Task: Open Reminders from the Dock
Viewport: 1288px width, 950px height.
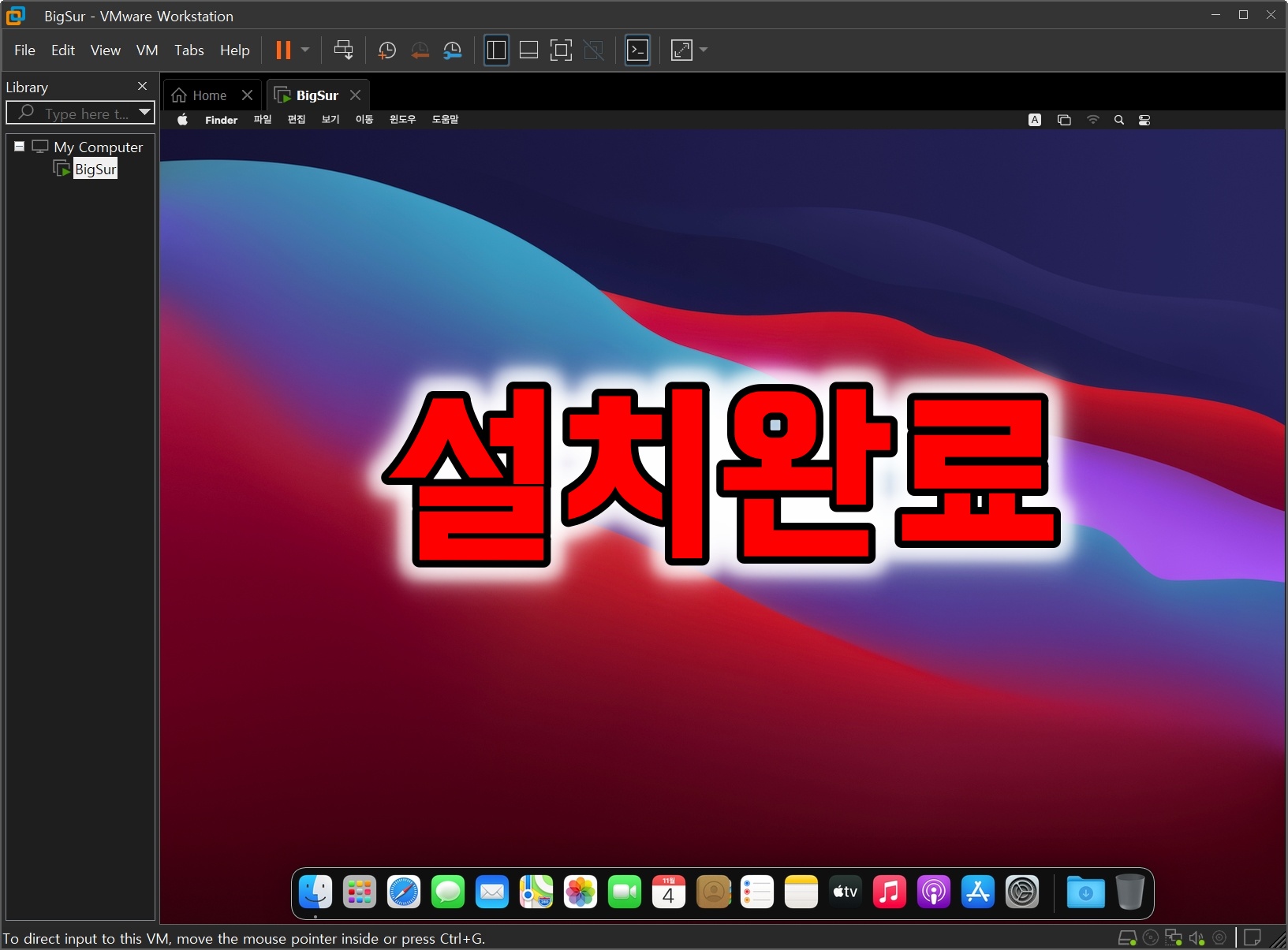Action: pos(757,892)
